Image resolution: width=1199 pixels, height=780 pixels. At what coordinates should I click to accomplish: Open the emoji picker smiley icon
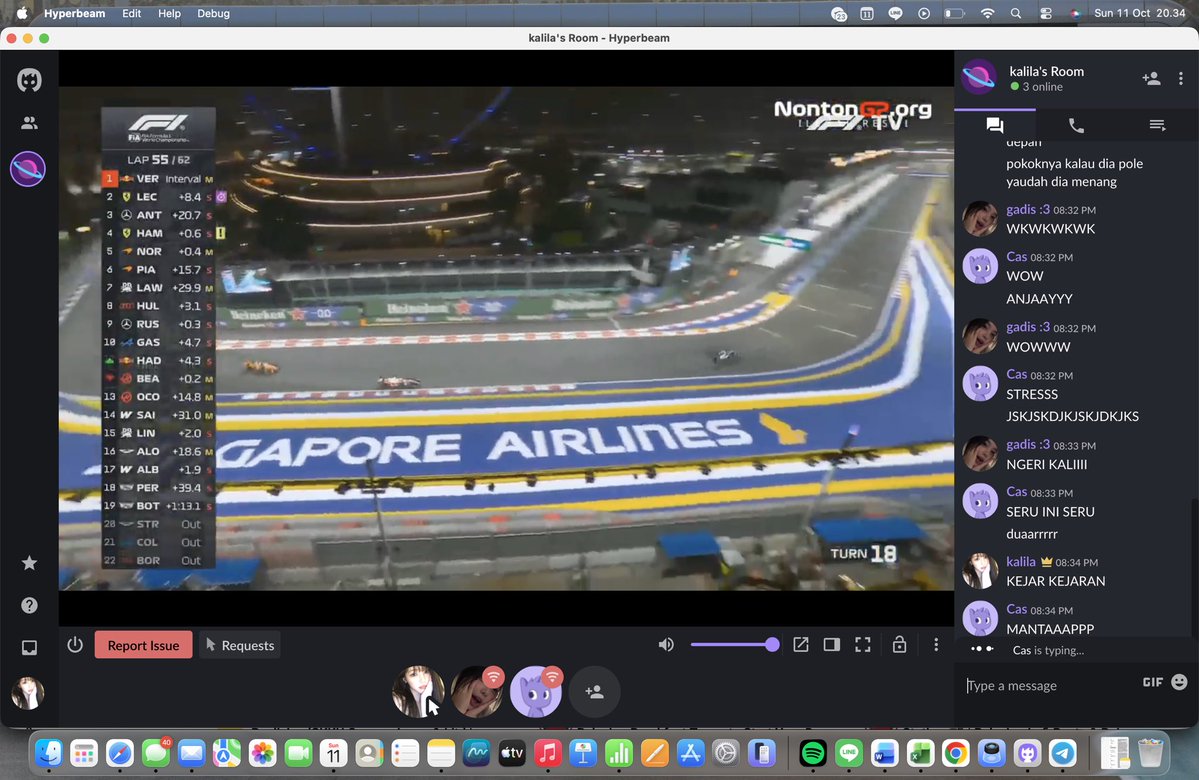pos(1179,682)
